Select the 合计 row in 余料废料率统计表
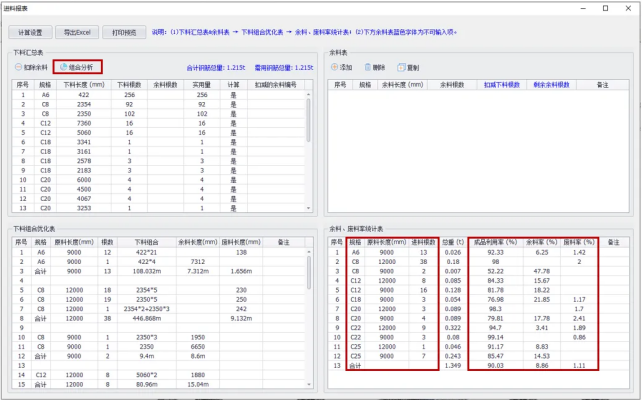This screenshot has height=400, width=642. [355, 366]
